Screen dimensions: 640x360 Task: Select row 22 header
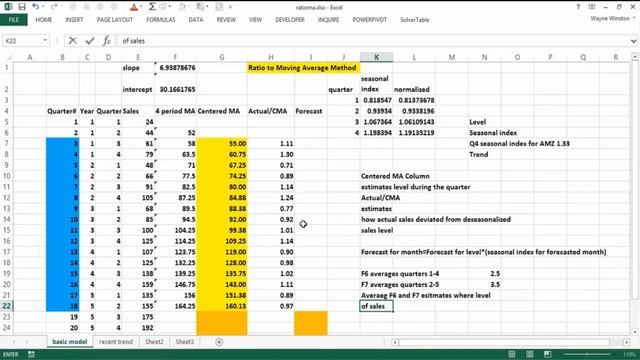click(x=7, y=306)
